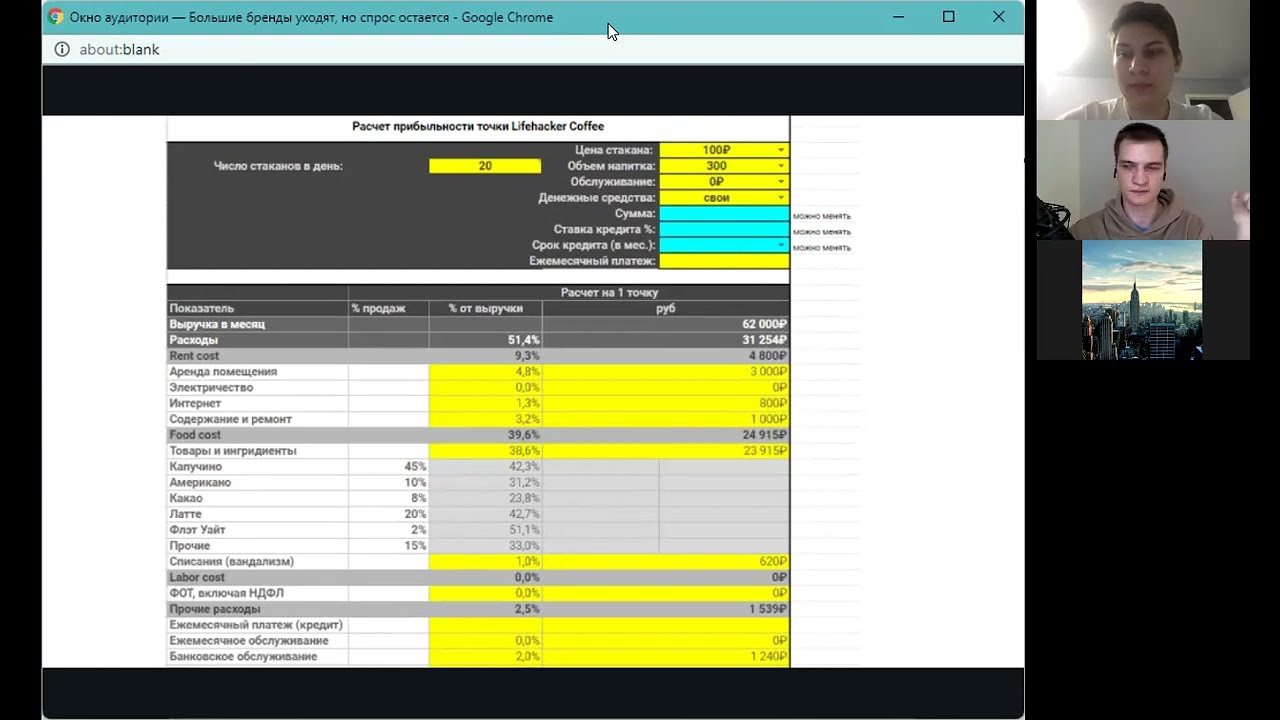Screen dimensions: 1280x720
Task: Click the Расчет прибыльности точки Lifehacker Coffee title
Action: click(478, 127)
